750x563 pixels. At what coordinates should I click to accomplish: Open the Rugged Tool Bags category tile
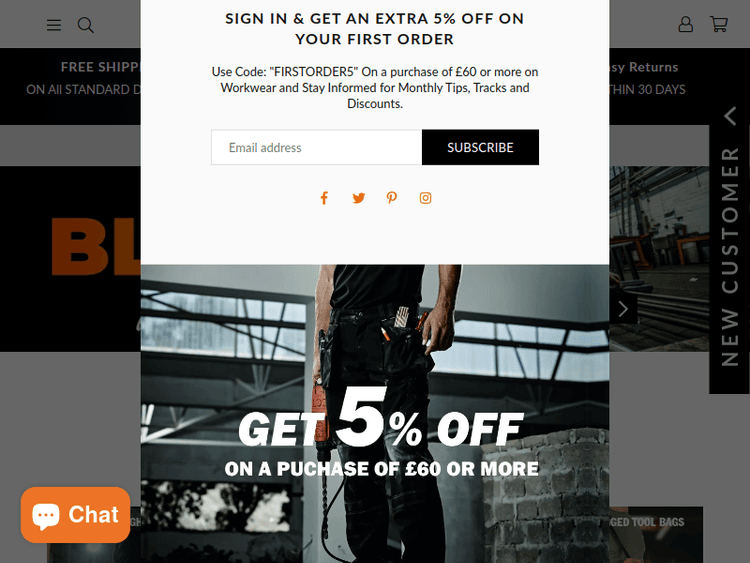[x=656, y=535]
